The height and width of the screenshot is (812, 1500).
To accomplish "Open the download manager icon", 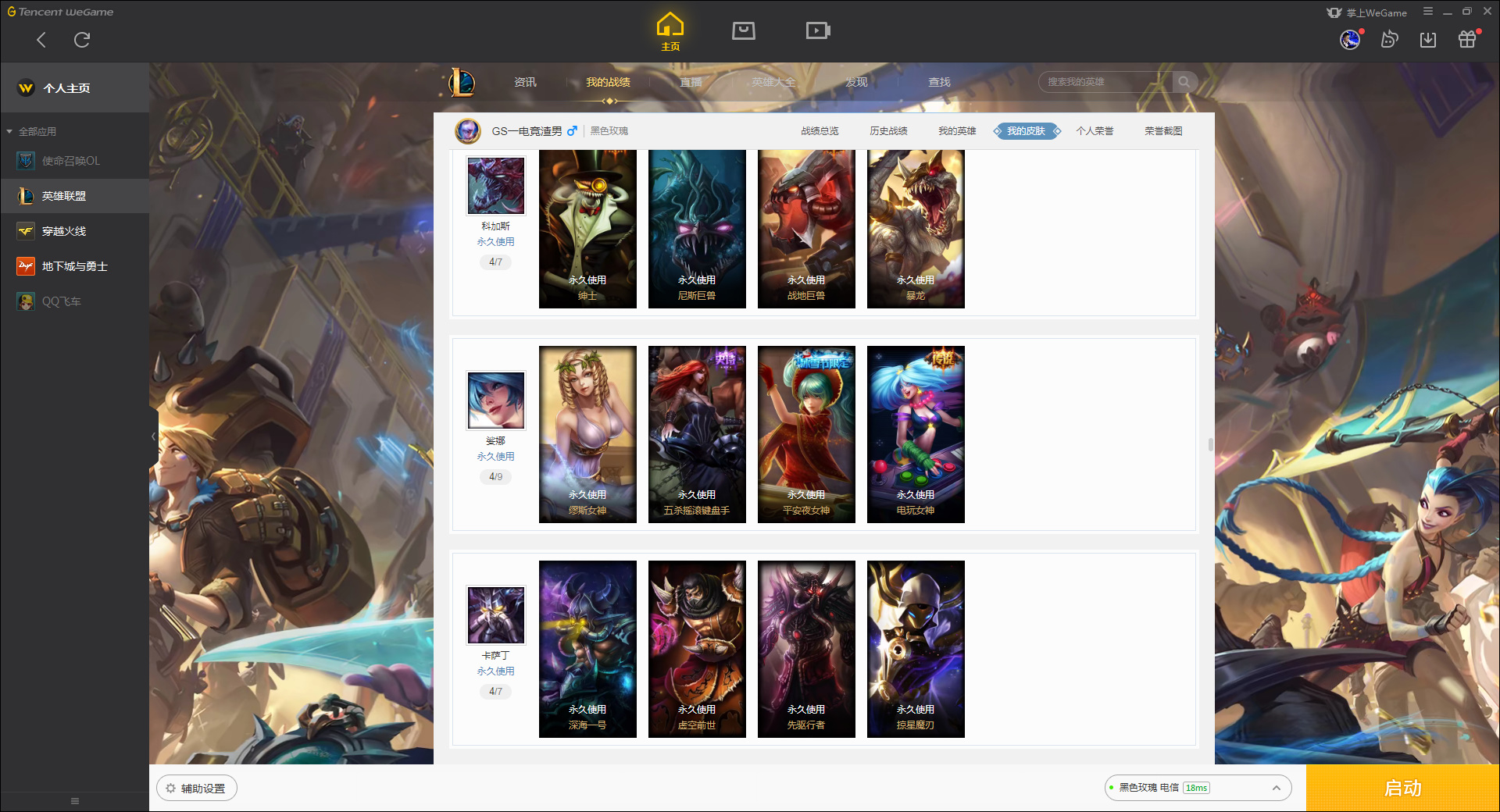I will [1428, 39].
